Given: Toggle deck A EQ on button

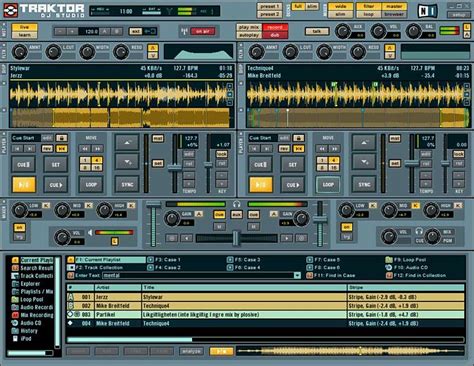Looking at the screenshot, I should click(x=19, y=228).
